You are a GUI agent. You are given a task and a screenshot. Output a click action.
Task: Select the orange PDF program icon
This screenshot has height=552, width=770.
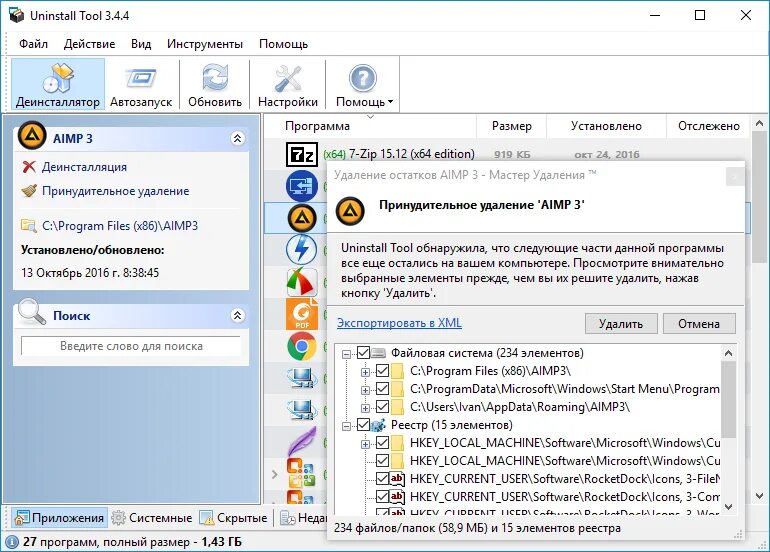click(302, 314)
